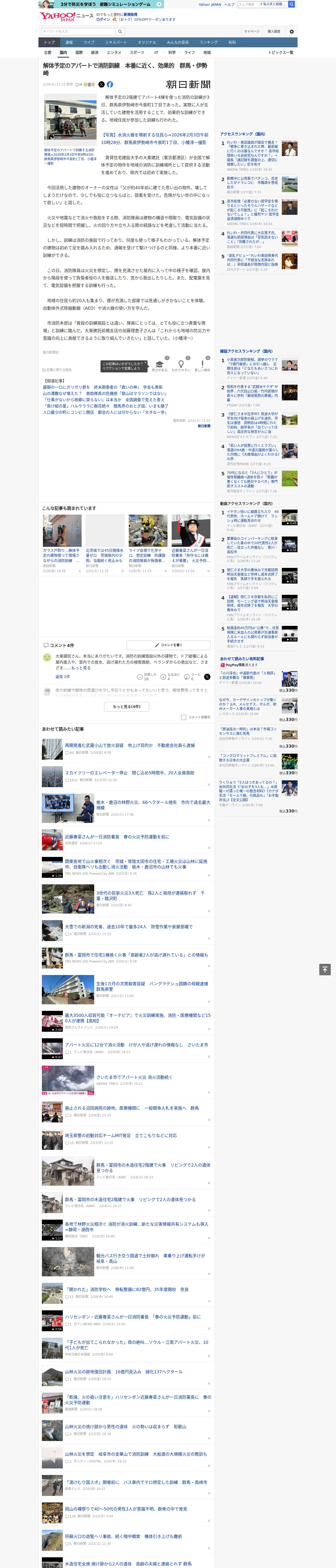The width and height of the screenshot is (336, 1568).
Task: Click top web search magnifier button
Action: click(x=292, y=4)
